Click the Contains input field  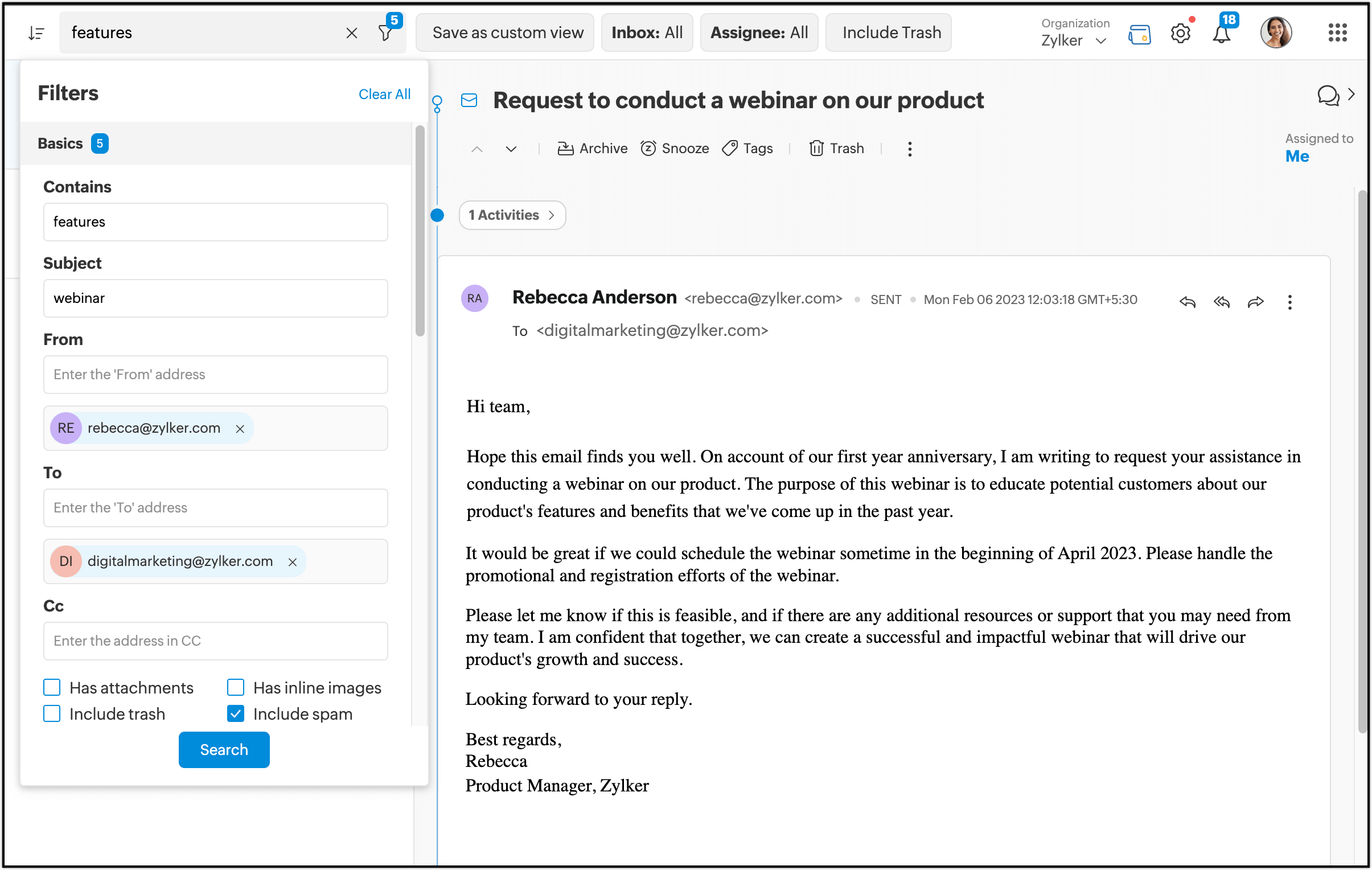coord(215,222)
